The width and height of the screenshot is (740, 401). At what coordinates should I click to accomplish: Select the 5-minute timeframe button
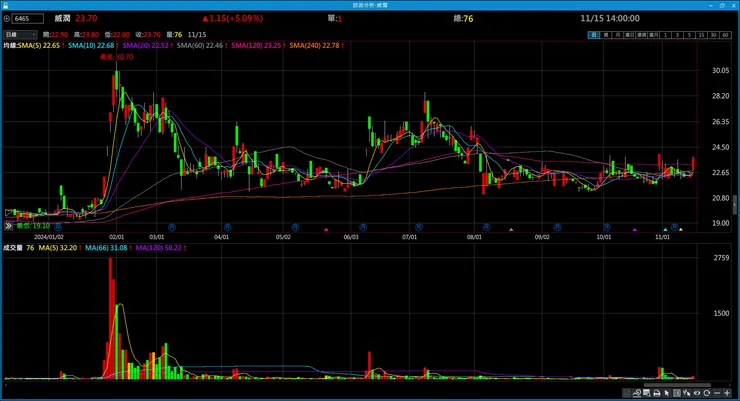689,34
